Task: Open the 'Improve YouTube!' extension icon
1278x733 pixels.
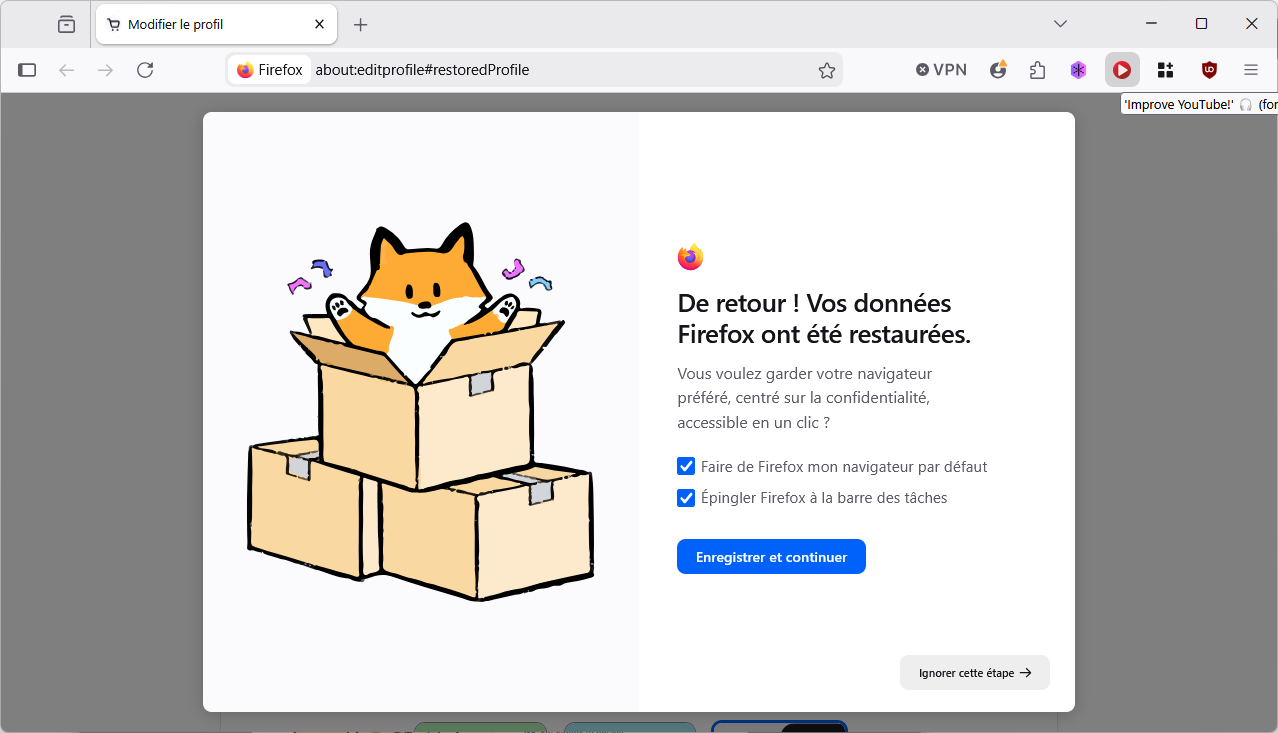Action: [x=1122, y=70]
